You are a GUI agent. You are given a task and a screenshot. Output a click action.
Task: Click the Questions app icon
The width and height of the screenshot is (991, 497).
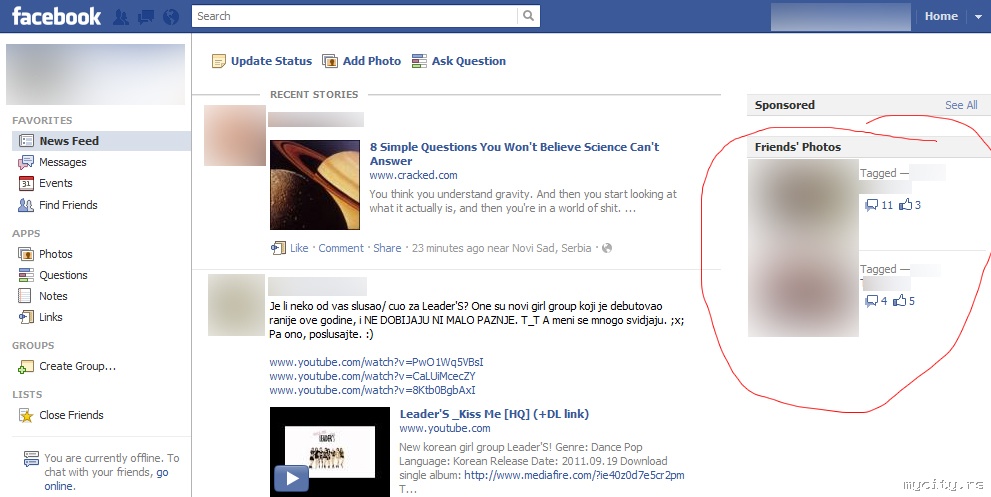pos(26,275)
